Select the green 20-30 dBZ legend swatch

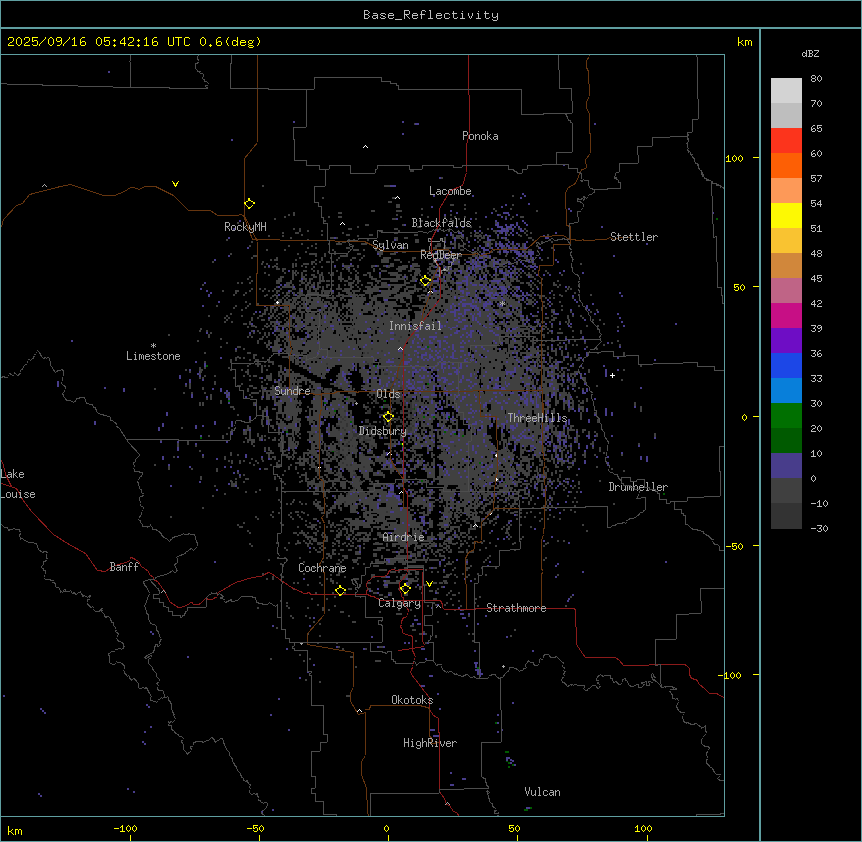pyautogui.click(x=786, y=416)
